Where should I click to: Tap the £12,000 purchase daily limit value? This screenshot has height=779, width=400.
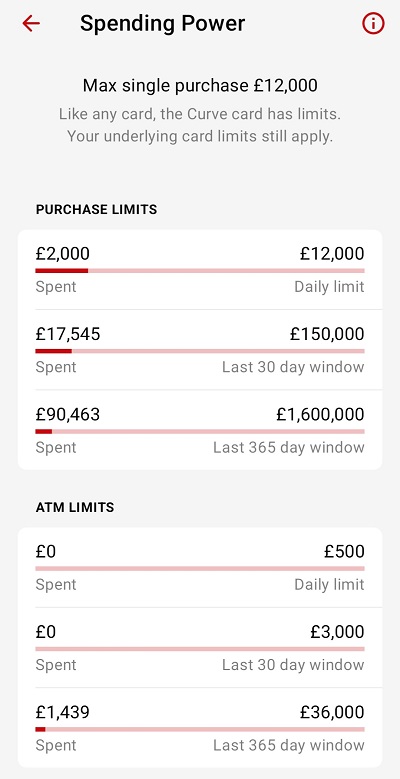tap(332, 254)
